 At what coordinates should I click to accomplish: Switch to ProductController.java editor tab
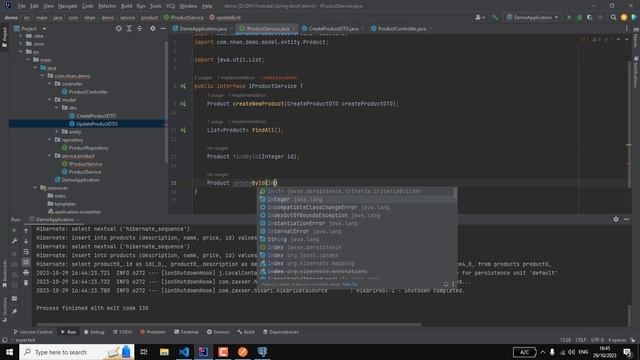(x=402, y=29)
